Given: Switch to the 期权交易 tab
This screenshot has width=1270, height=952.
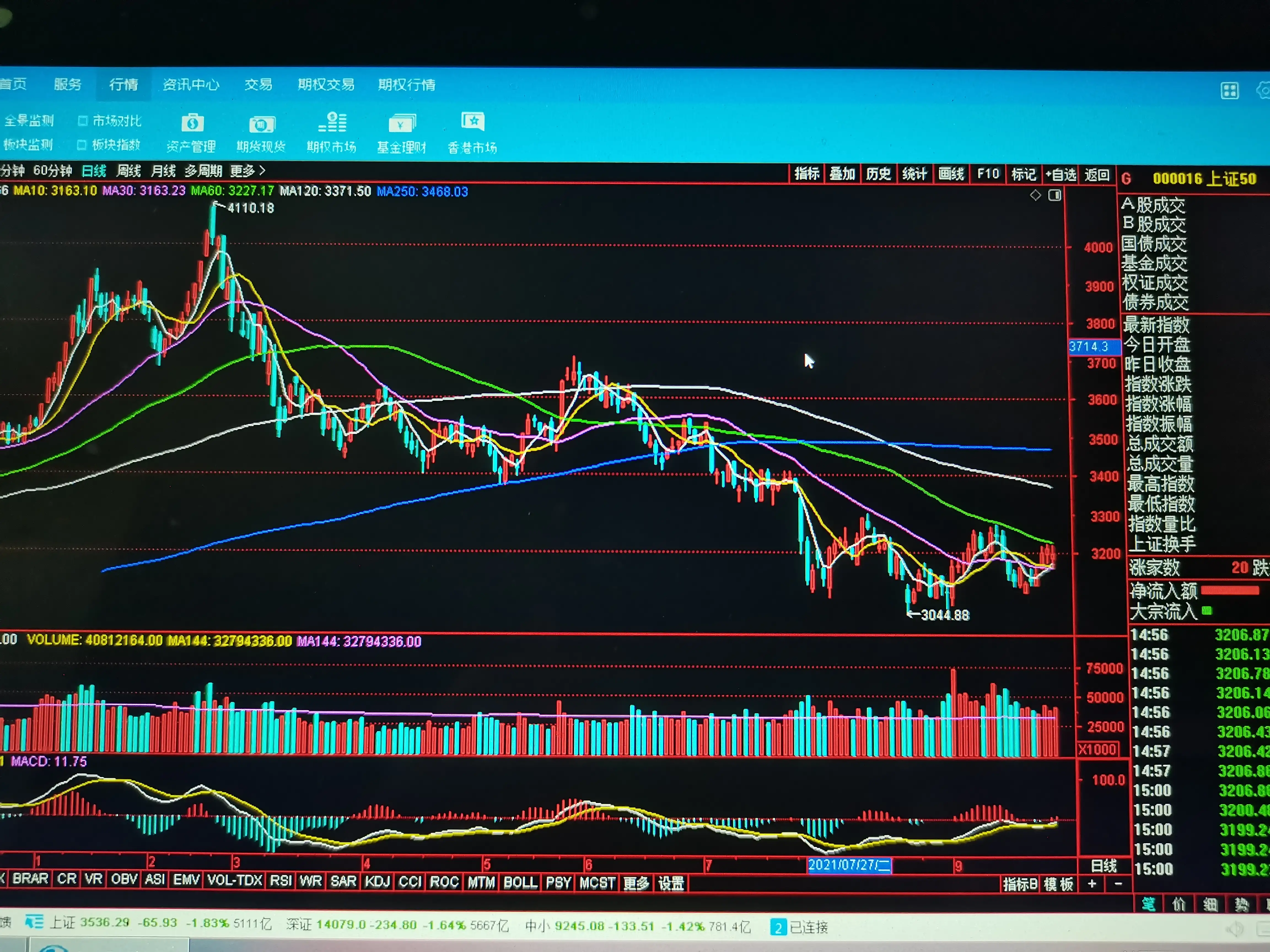Looking at the screenshot, I should [325, 85].
